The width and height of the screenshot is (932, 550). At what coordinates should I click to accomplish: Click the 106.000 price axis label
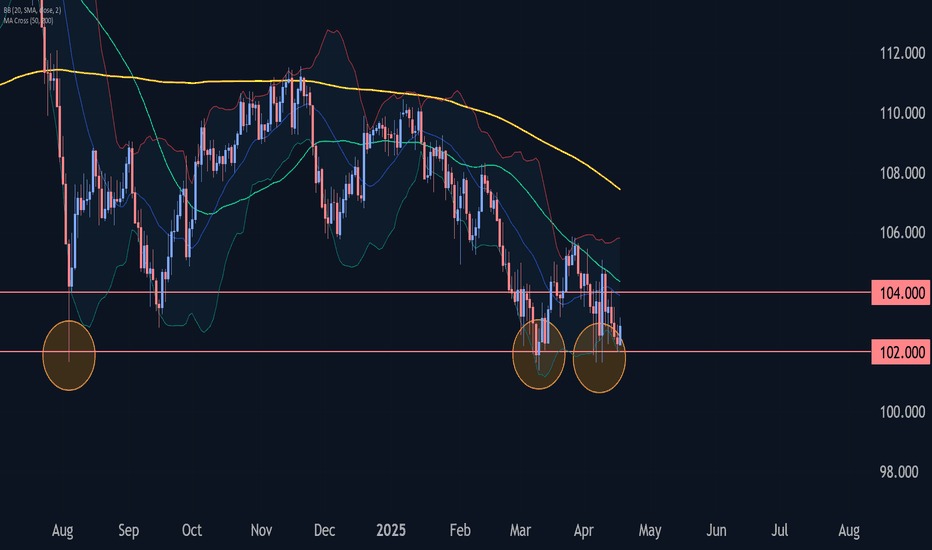tap(902, 232)
